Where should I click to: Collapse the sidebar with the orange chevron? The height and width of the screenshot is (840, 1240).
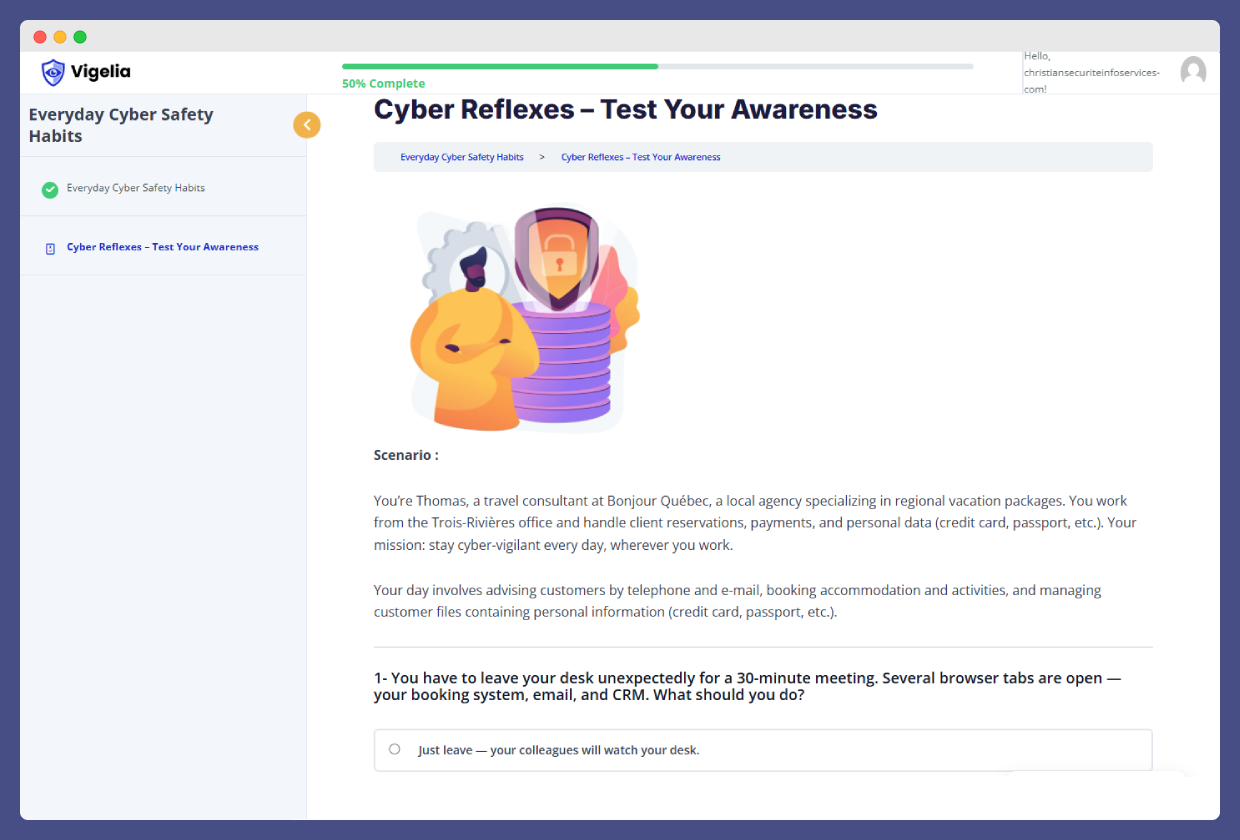[307, 125]
